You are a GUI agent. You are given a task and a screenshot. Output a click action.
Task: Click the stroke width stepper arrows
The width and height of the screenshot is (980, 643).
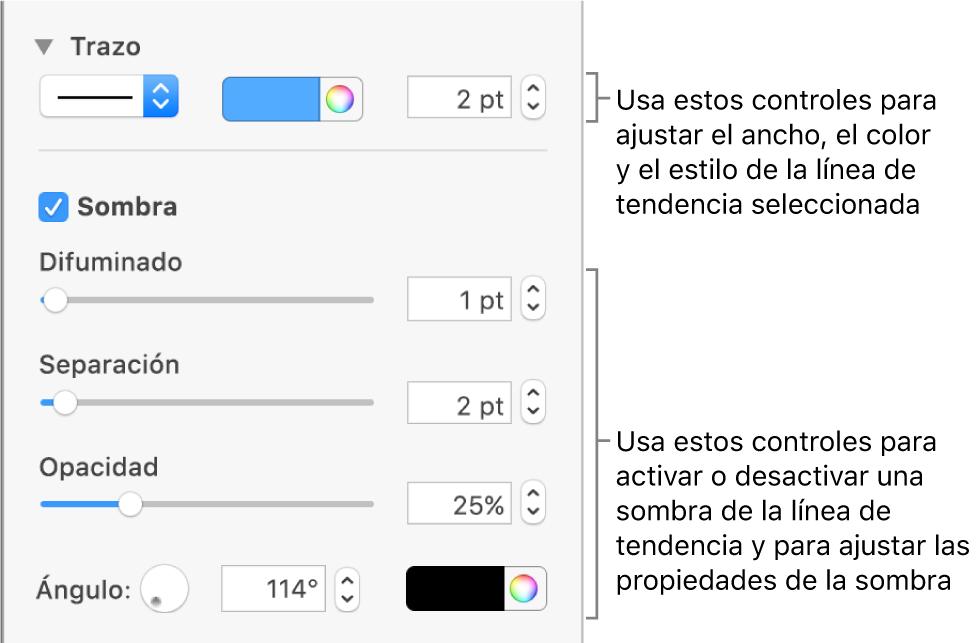click(533, 98)
